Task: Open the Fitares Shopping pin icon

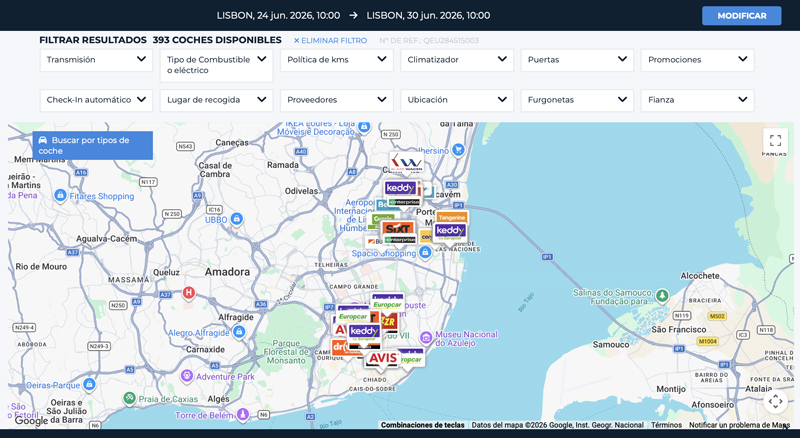Action: (60, 196)
